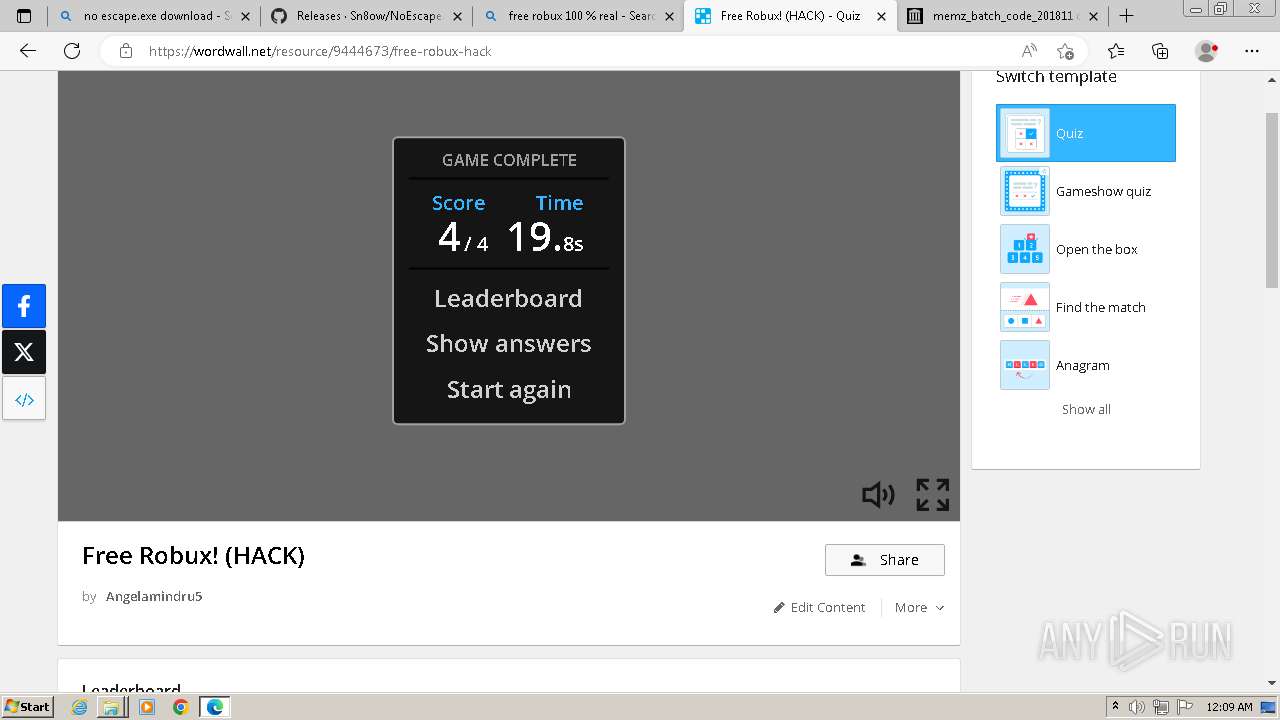Screen dimensions: 1280x720
Task: Click the Free Robux! (HACK) title
Action: click(193, 556)
